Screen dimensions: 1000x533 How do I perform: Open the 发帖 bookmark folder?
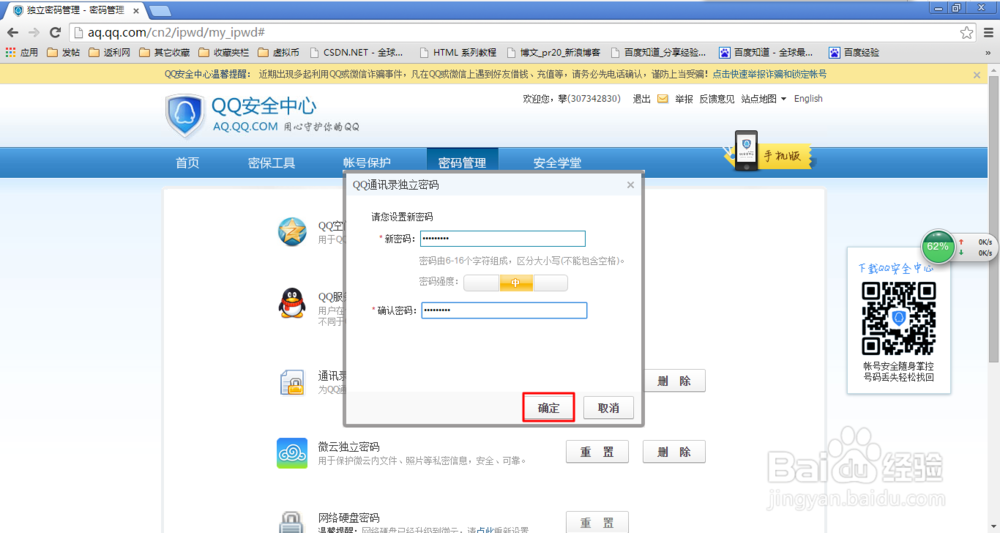[64, 52]
